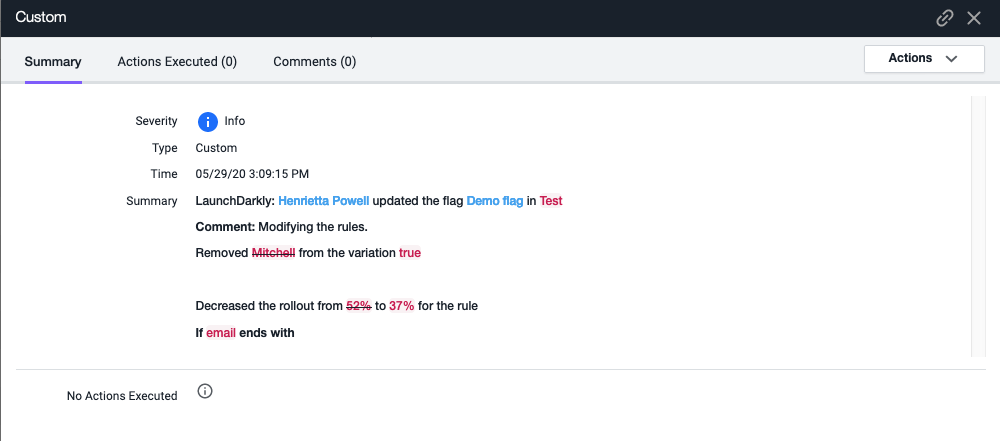Close the Custom event dialog
The height and width of the screenshot is (441, 1000).
tap(974, 18)
